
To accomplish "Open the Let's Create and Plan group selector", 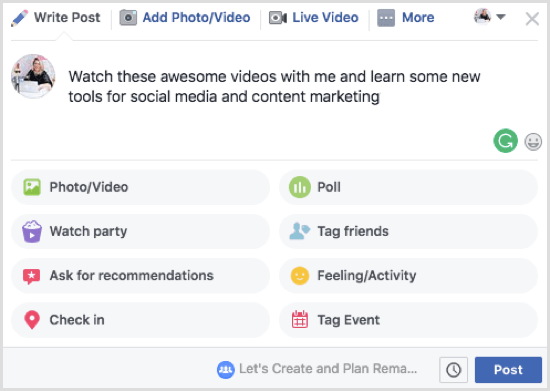I will pos(317,369).
